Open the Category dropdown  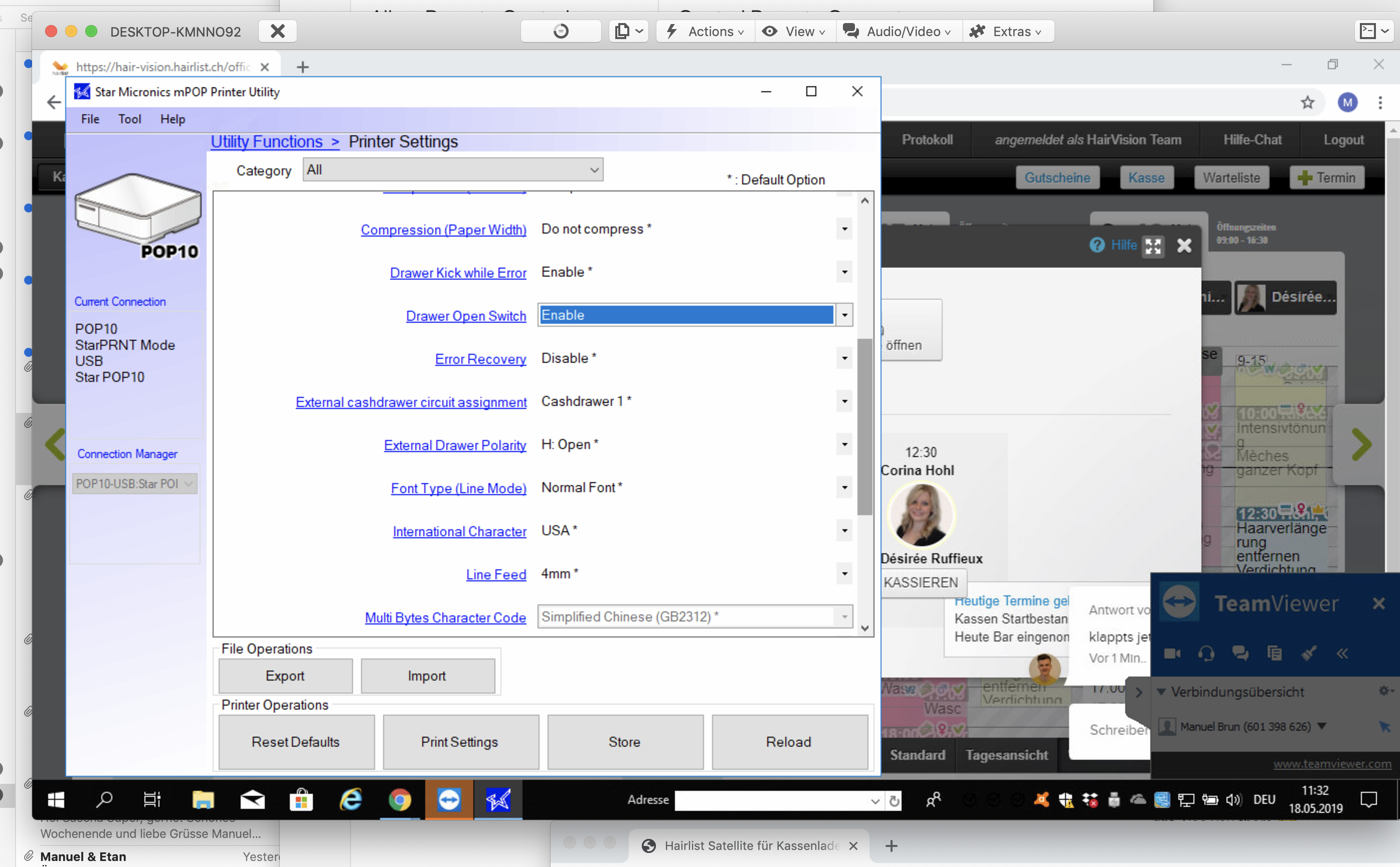coord(453,170)
